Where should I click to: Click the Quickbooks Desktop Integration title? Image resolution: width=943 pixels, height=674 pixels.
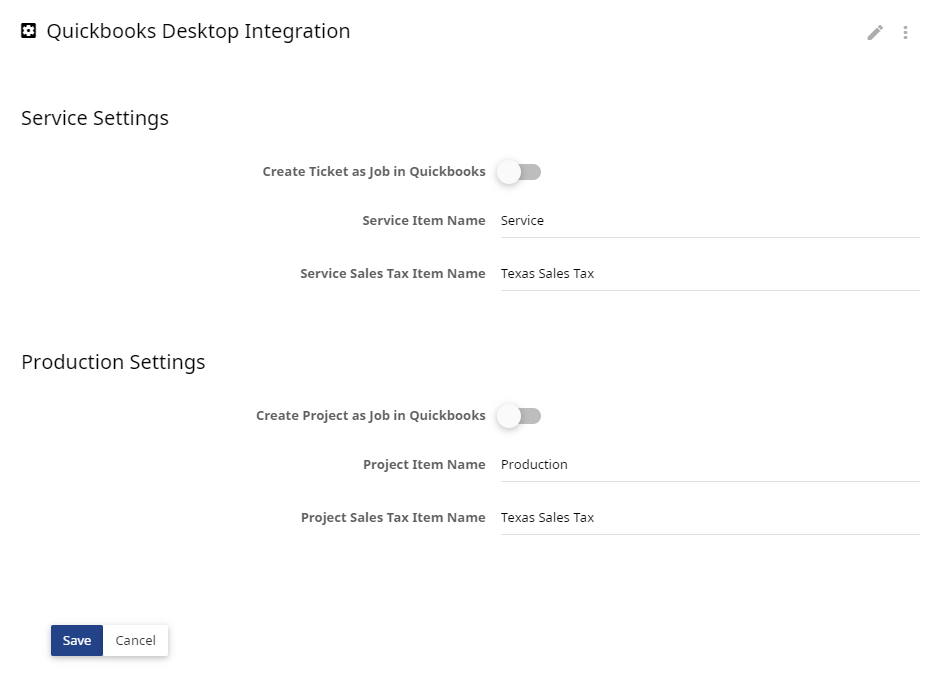click(x=198, y=31)
